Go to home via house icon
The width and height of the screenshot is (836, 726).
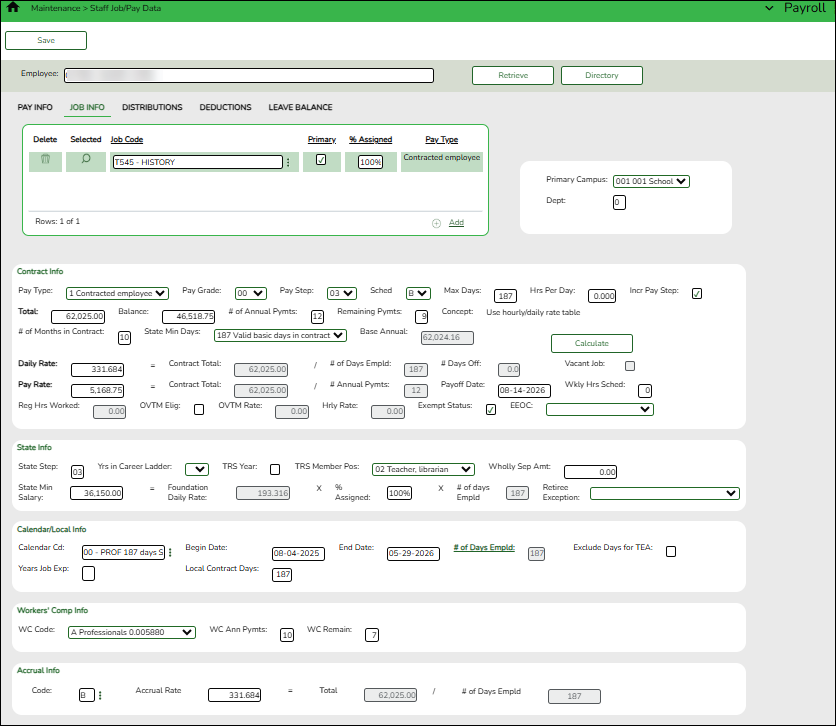click(x=13, y=7)
